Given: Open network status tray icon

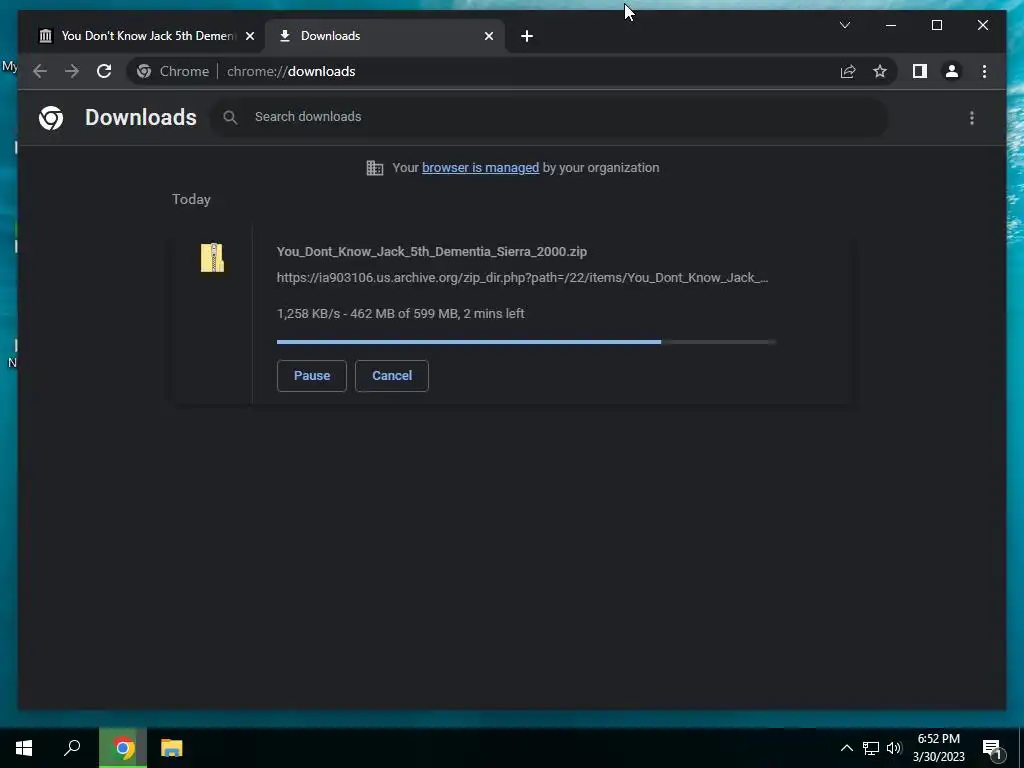Looking at the screenshot, I should click(x=871, y=748).
